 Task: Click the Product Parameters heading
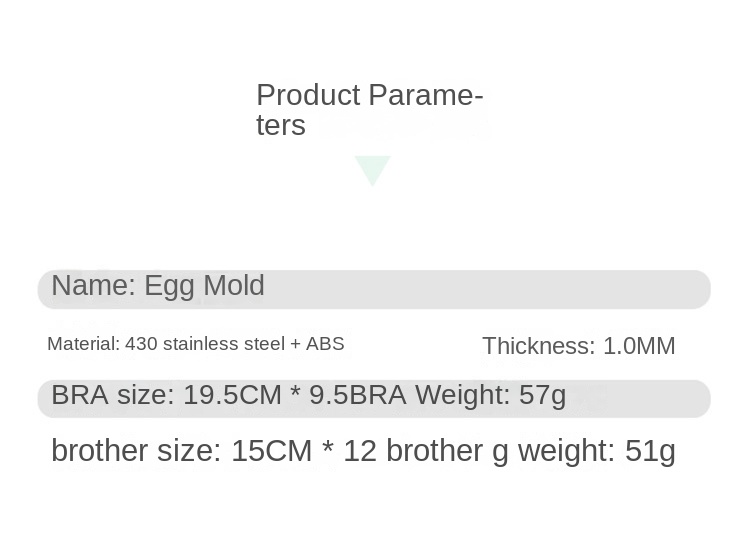coord(369,109)
